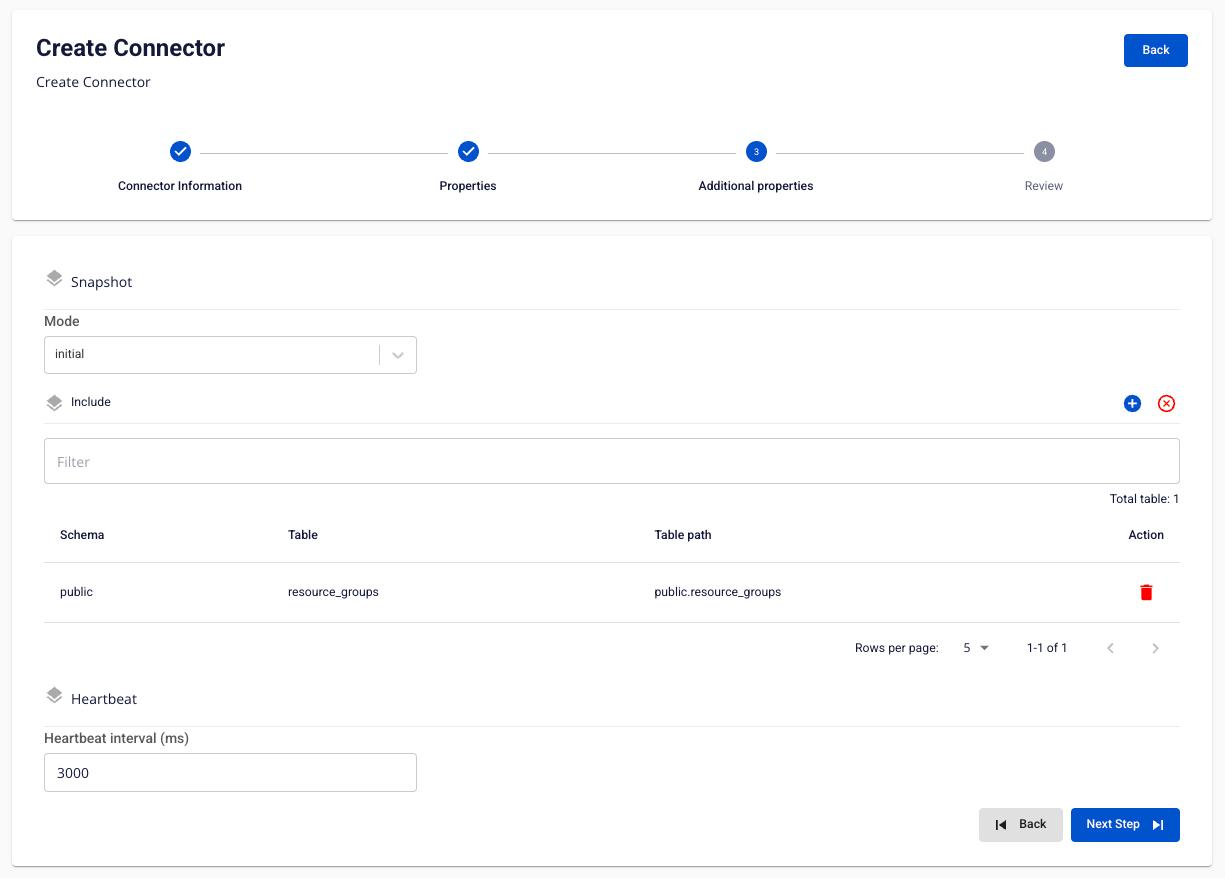This screenshot has width=1225, height=878.
Task: Click the Connector Information completed step icon
Action: pos(180,152)
